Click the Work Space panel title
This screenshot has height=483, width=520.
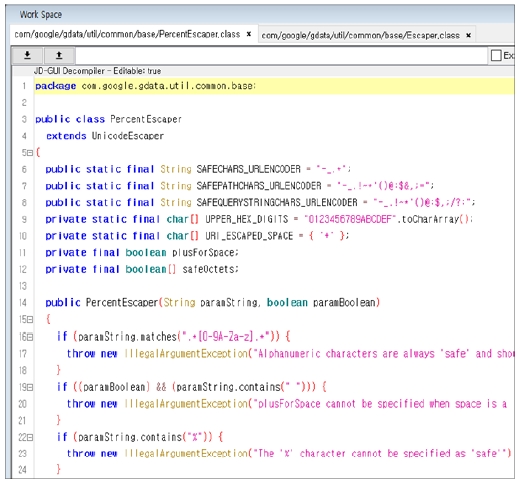click(41, 15)
